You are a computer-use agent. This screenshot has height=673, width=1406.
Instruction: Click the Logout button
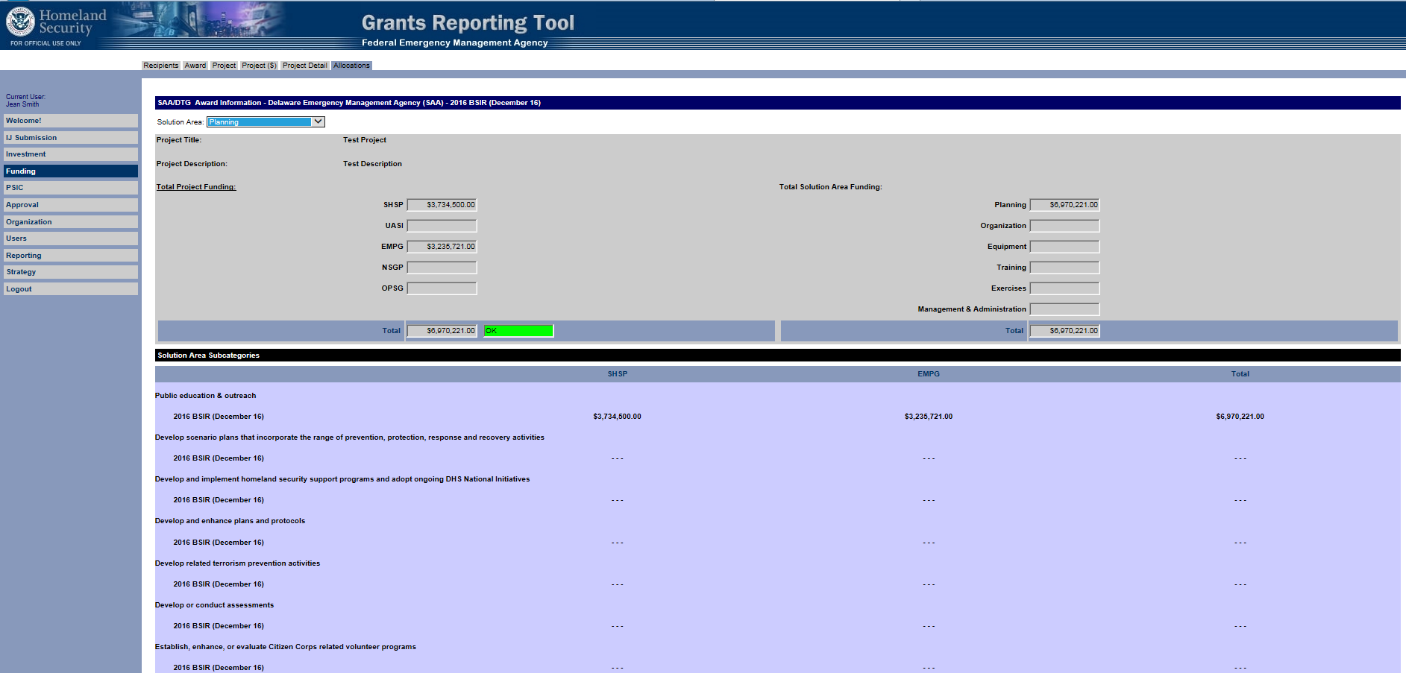(x=70, y=289)
